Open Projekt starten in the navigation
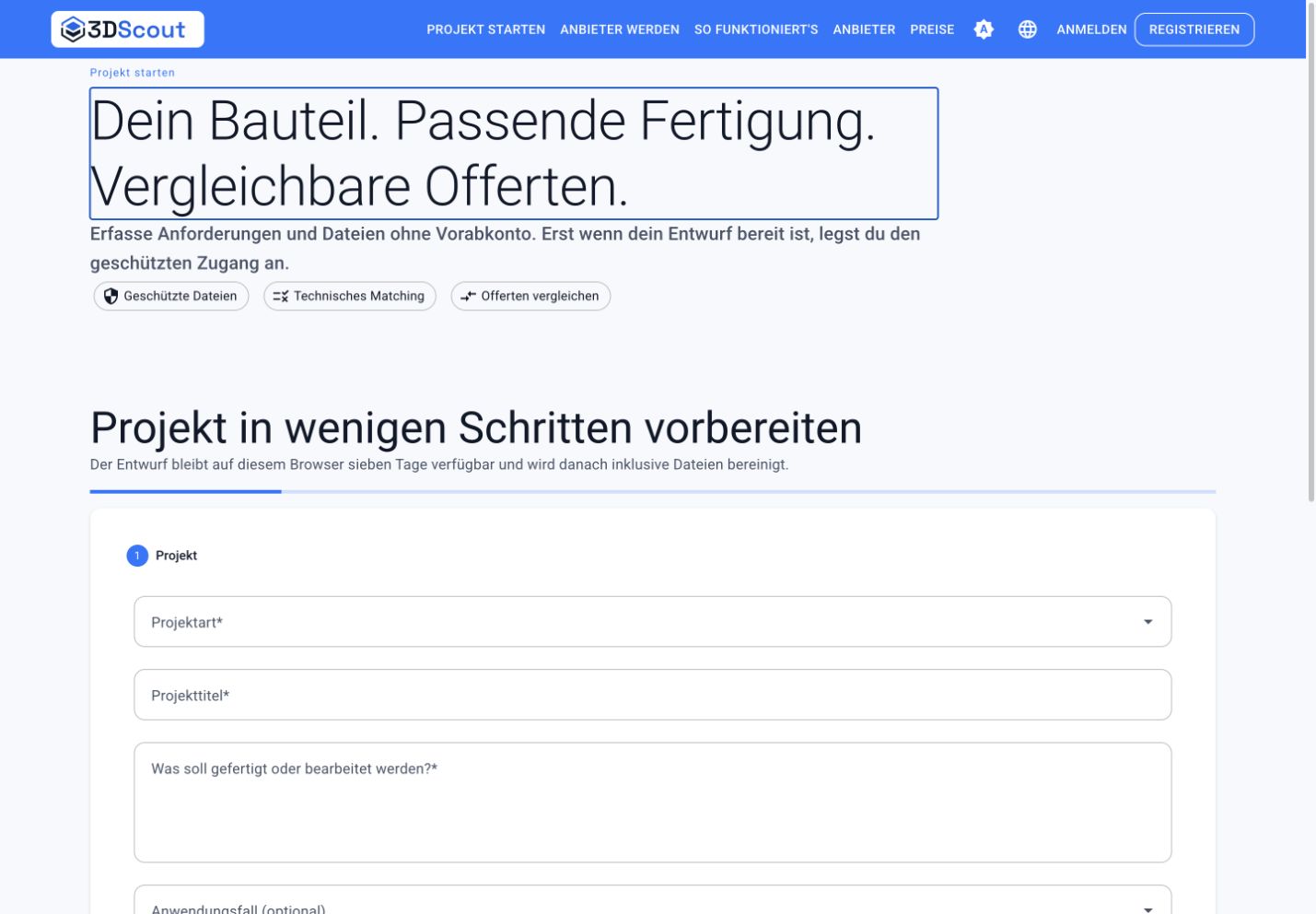The width and height of the screenshot is (1316, 914). [486, 29]
